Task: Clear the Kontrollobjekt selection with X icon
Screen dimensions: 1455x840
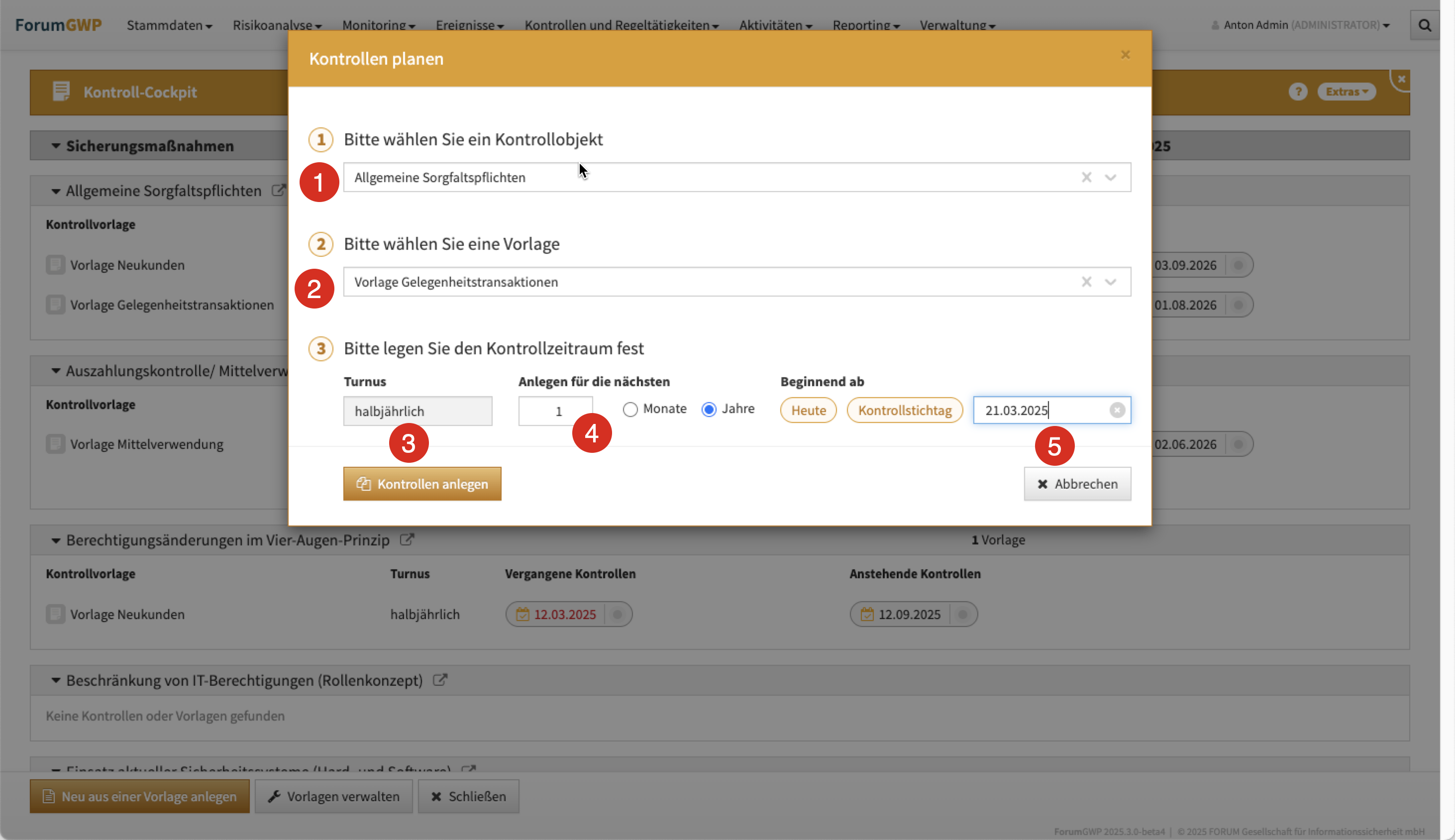Action: [1086, 177]
